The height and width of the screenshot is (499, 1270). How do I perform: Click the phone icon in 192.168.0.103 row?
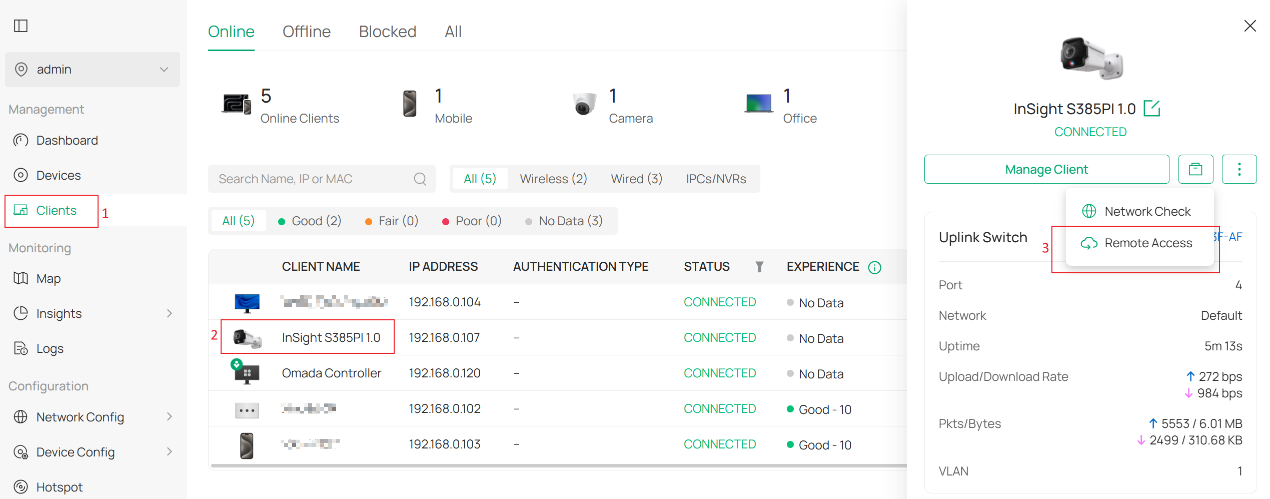(x=247, y=444)
